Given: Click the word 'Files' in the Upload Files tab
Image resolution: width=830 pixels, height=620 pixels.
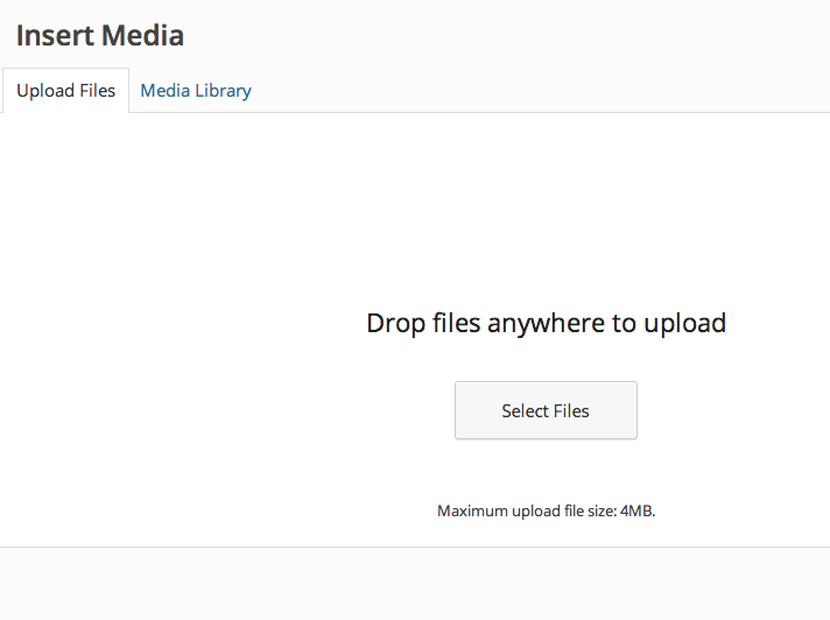Looking at the screenshot, I should click(97, 91).
